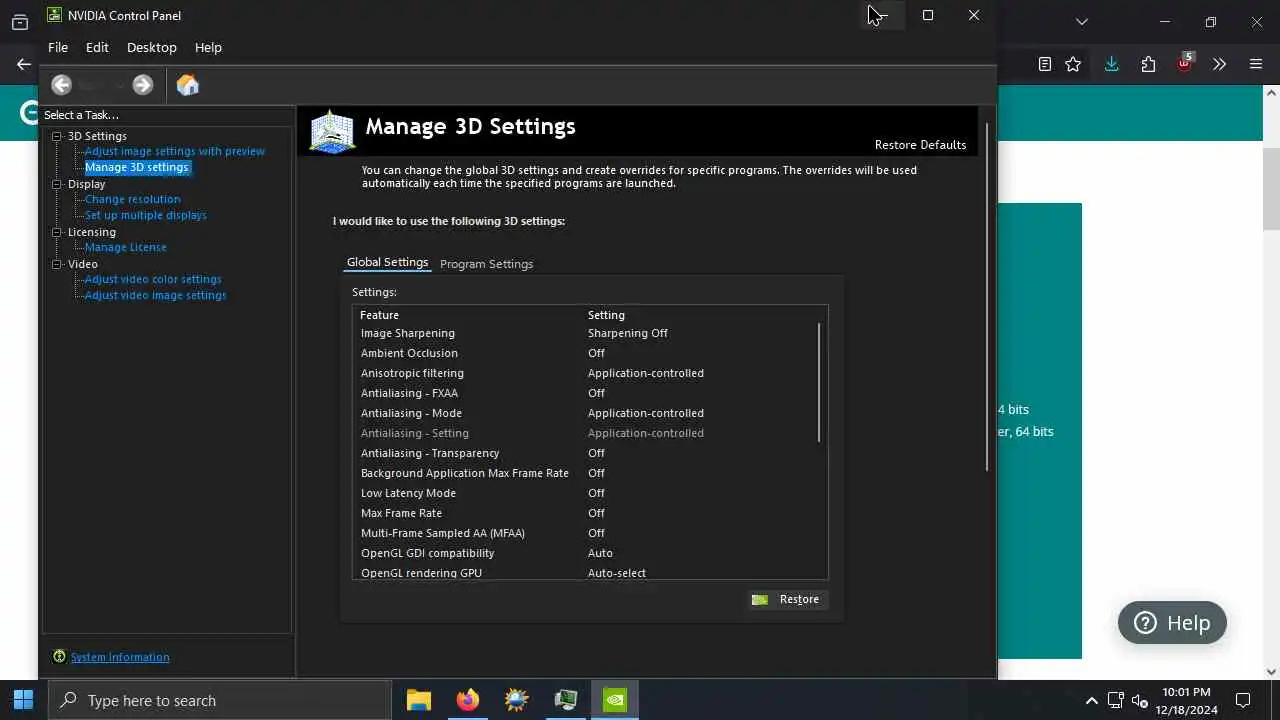
Task: Open Set up multiple displays task
Action: (x=146, y=215)
